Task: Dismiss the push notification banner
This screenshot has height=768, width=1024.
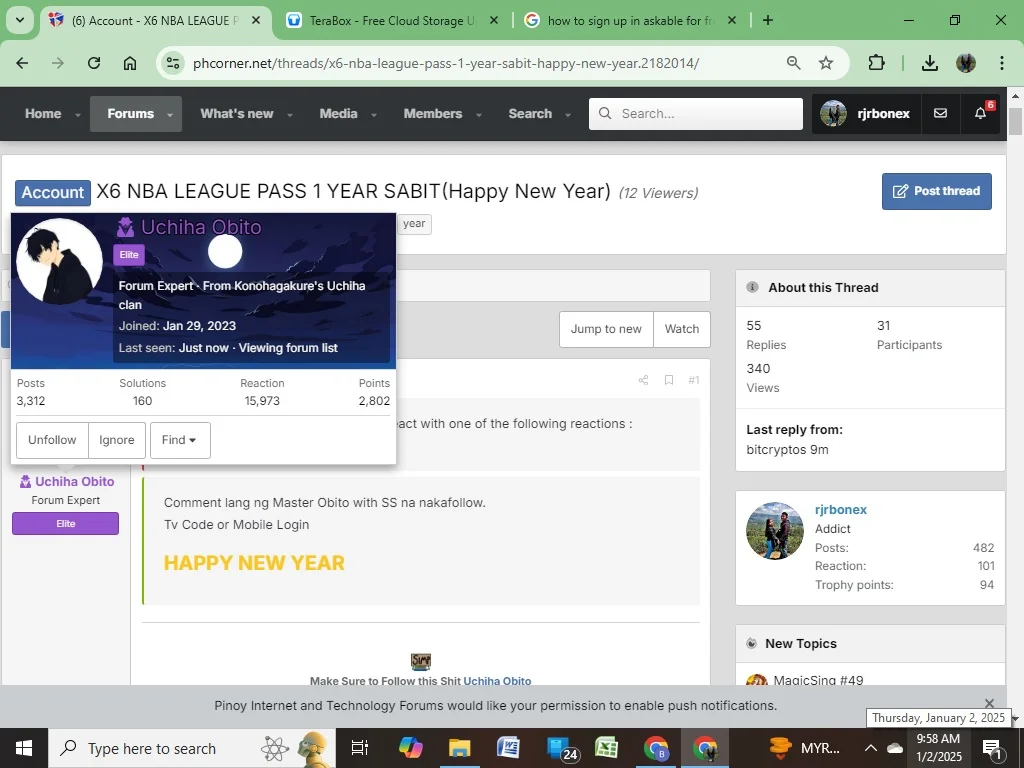Action: pos(989,703)
